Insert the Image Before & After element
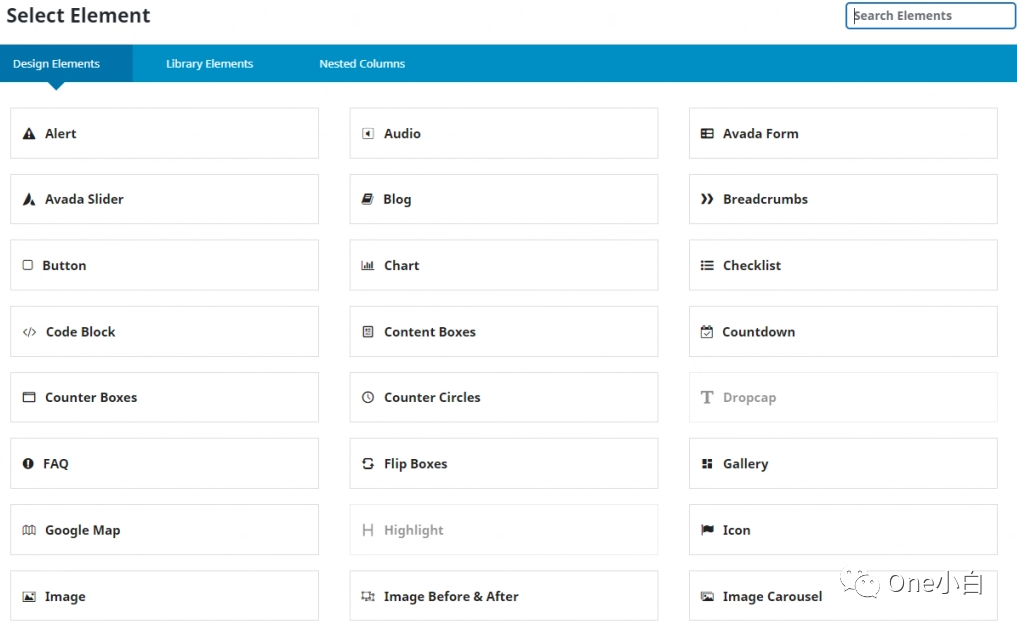1017x627 pixels. tap(503, 597)
